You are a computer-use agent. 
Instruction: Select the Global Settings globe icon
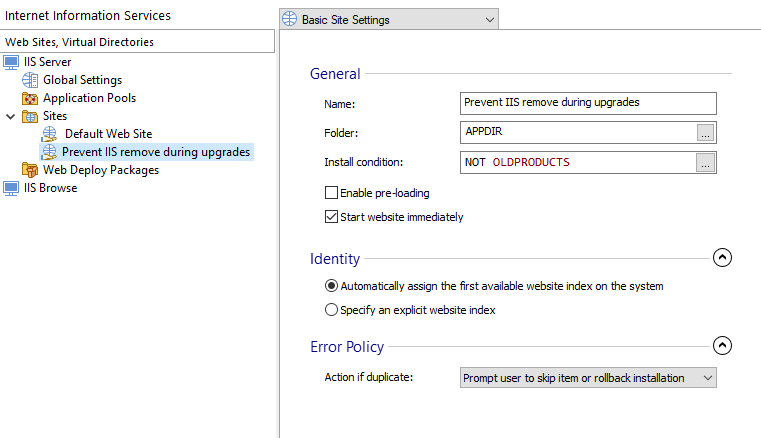[30, 80]
